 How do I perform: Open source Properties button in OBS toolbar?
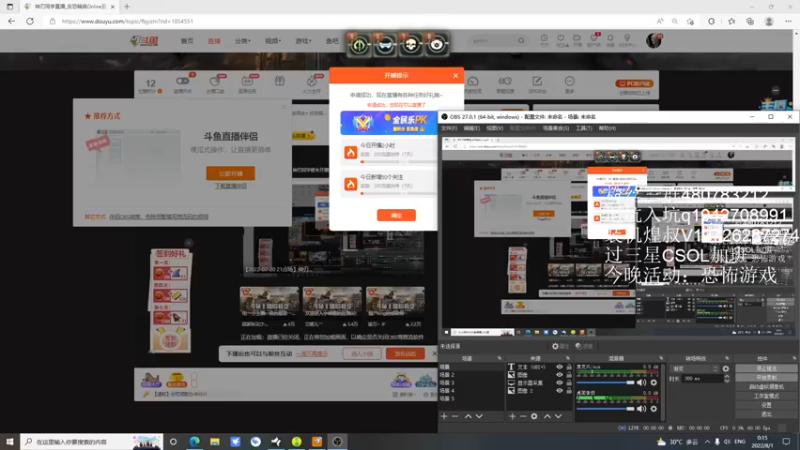pos(560,346)
